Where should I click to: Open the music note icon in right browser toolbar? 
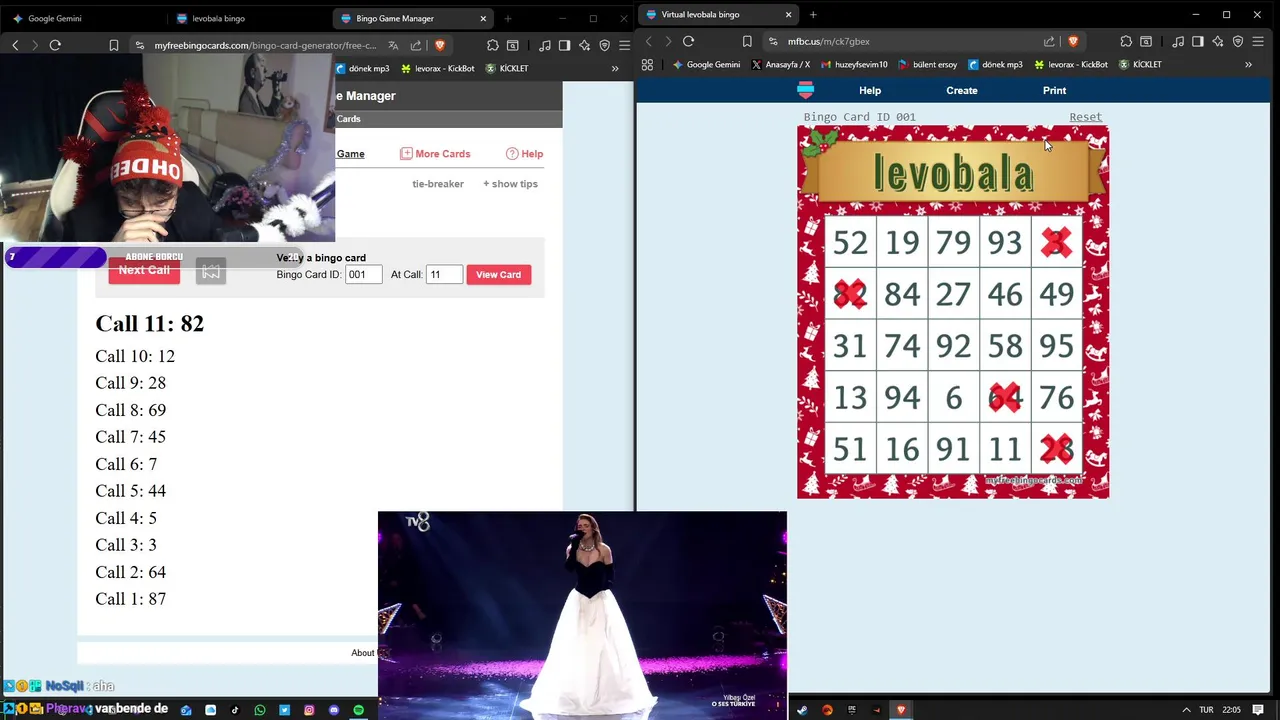[1178, 41]
